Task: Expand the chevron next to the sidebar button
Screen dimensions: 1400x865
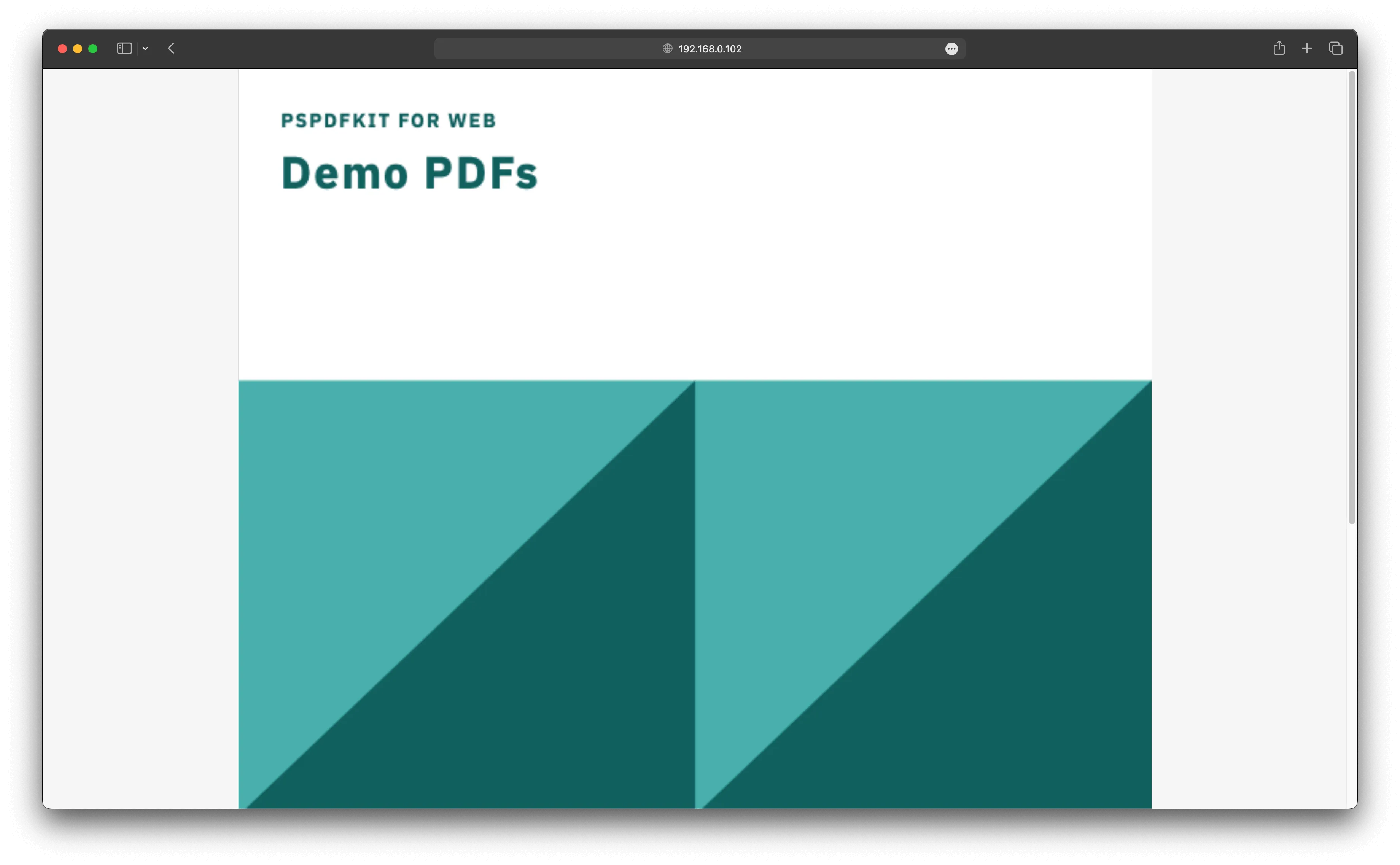Action: [145, 49]
